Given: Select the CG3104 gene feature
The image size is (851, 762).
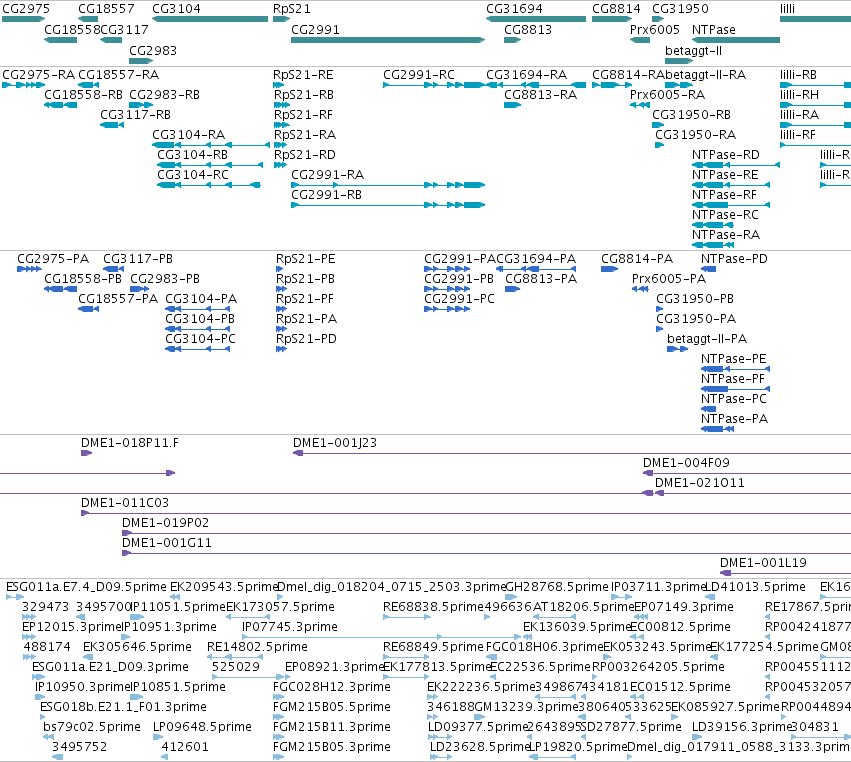Looking at the screenshot, I should point(210,19).
